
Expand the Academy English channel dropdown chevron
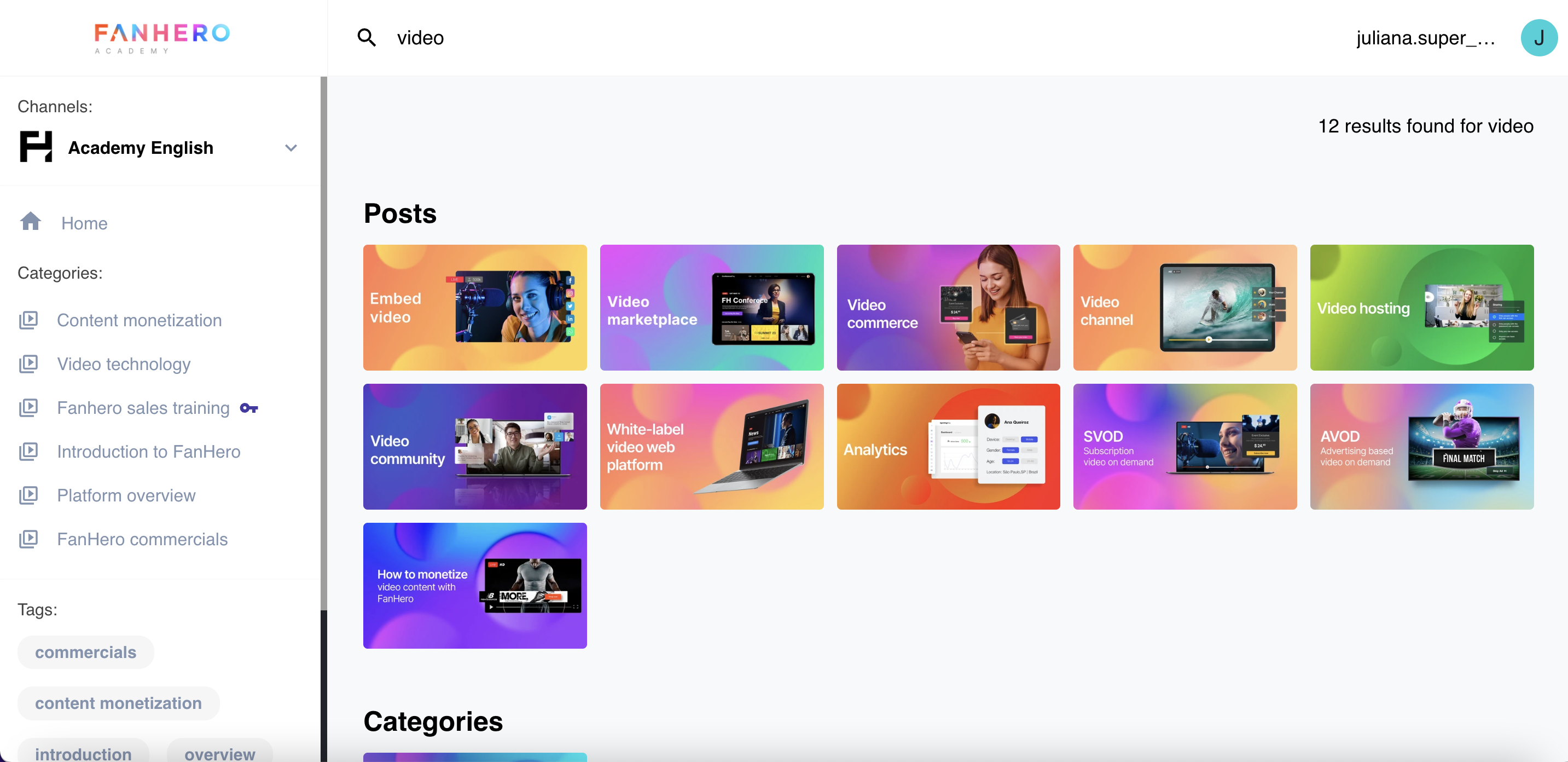coord(291,148)
